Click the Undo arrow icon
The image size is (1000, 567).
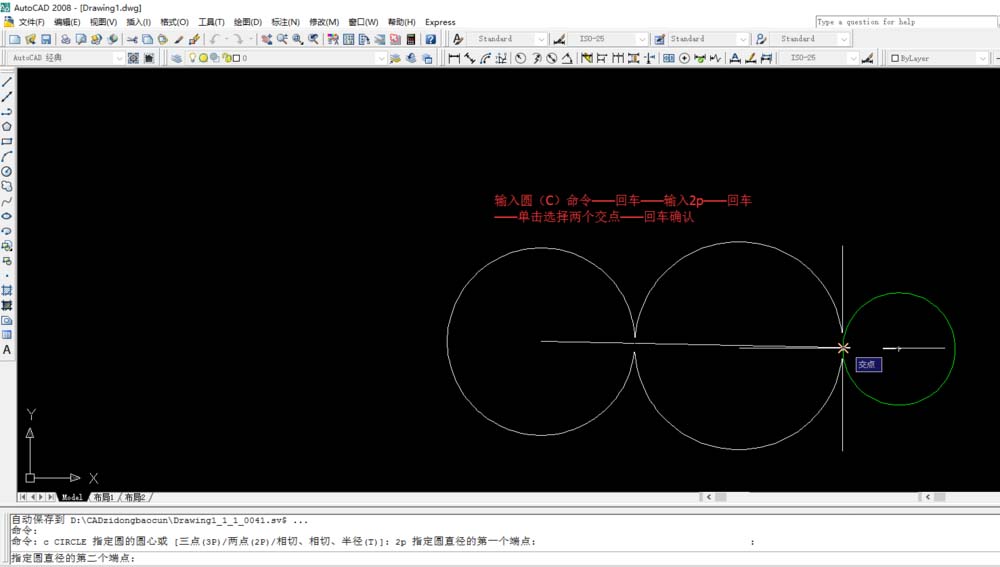coord(214,40)
